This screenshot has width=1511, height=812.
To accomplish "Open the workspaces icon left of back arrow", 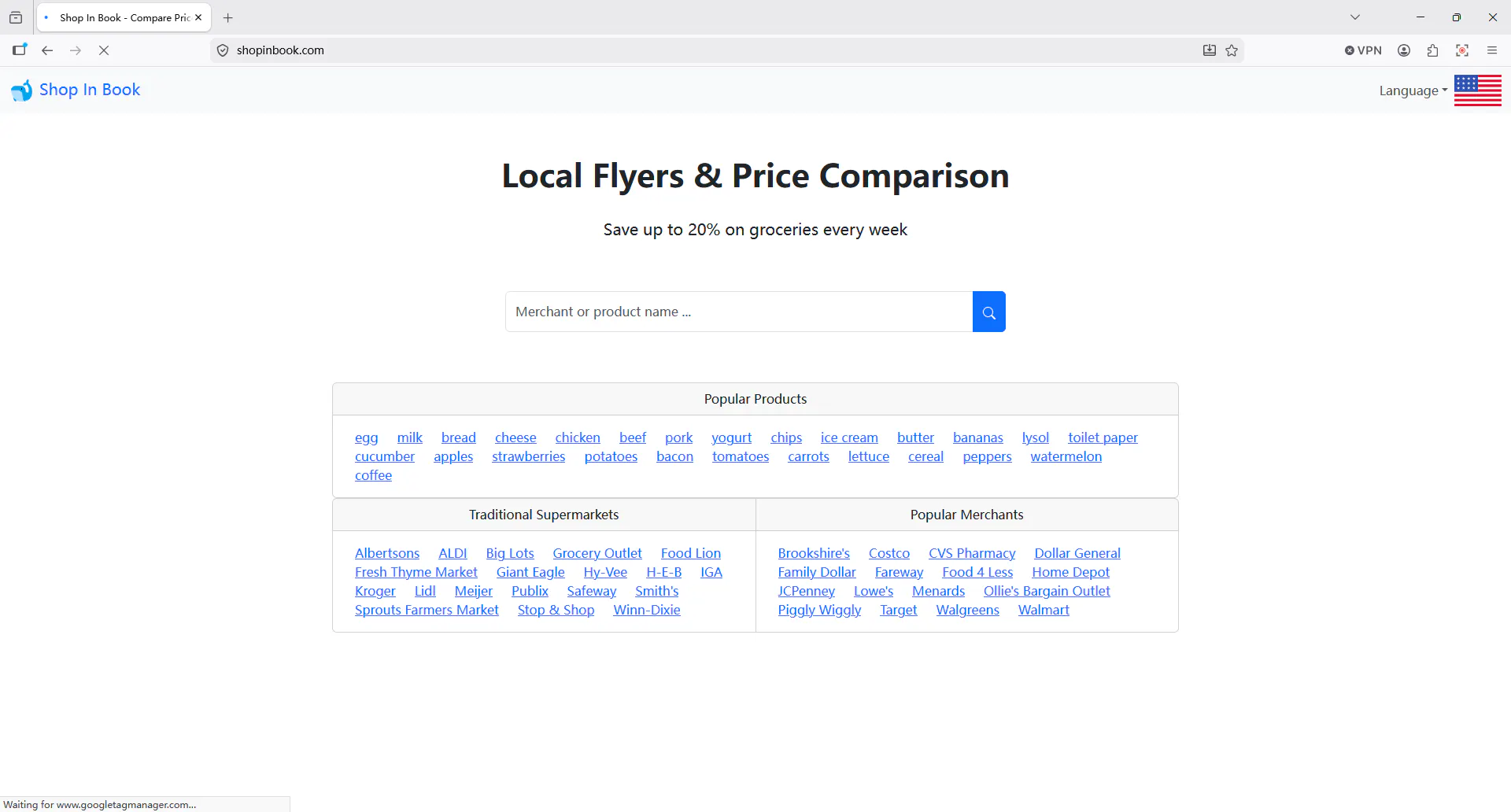I will click(20, 50).
